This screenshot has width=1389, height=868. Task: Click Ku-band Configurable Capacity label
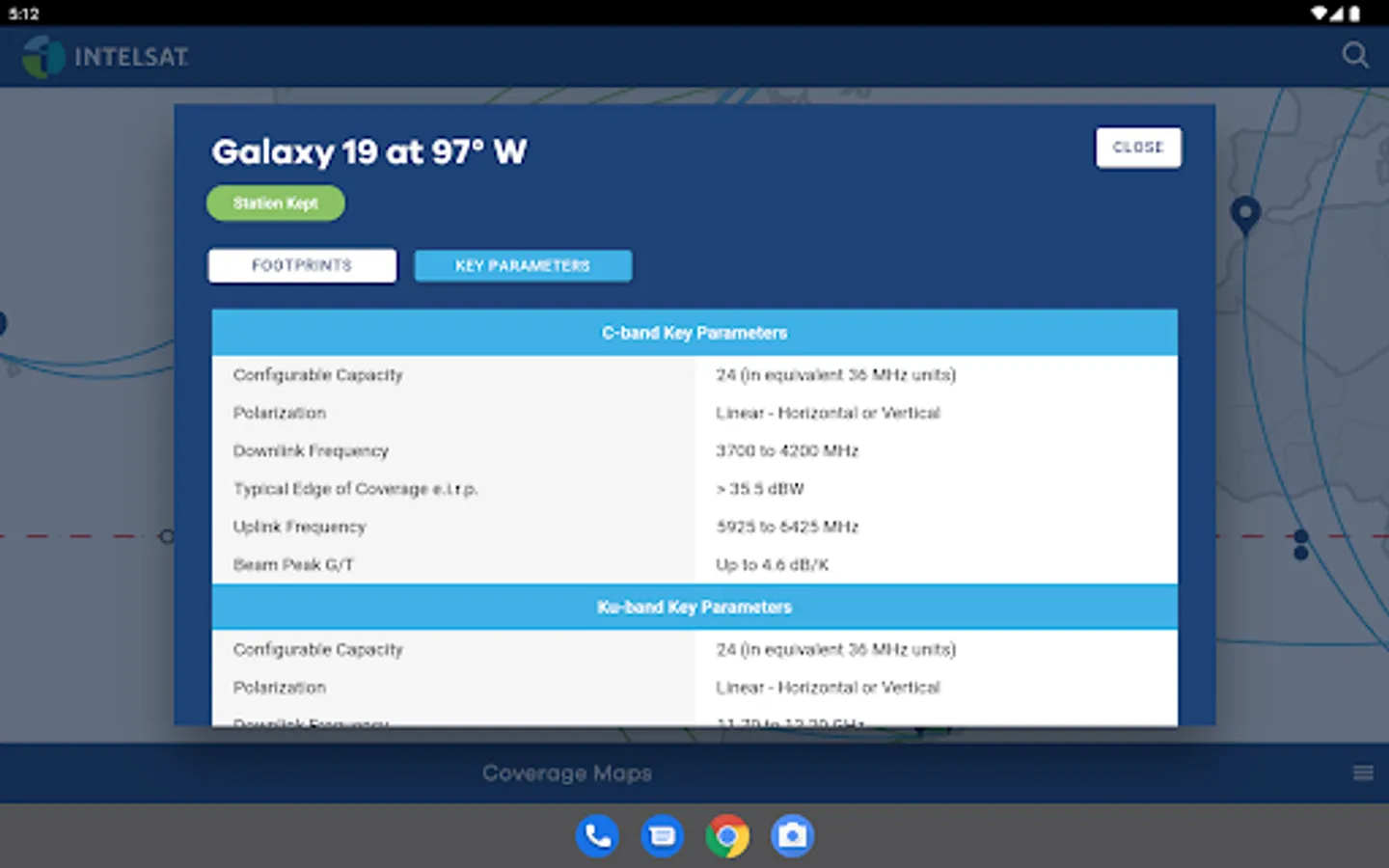(317, 650)
